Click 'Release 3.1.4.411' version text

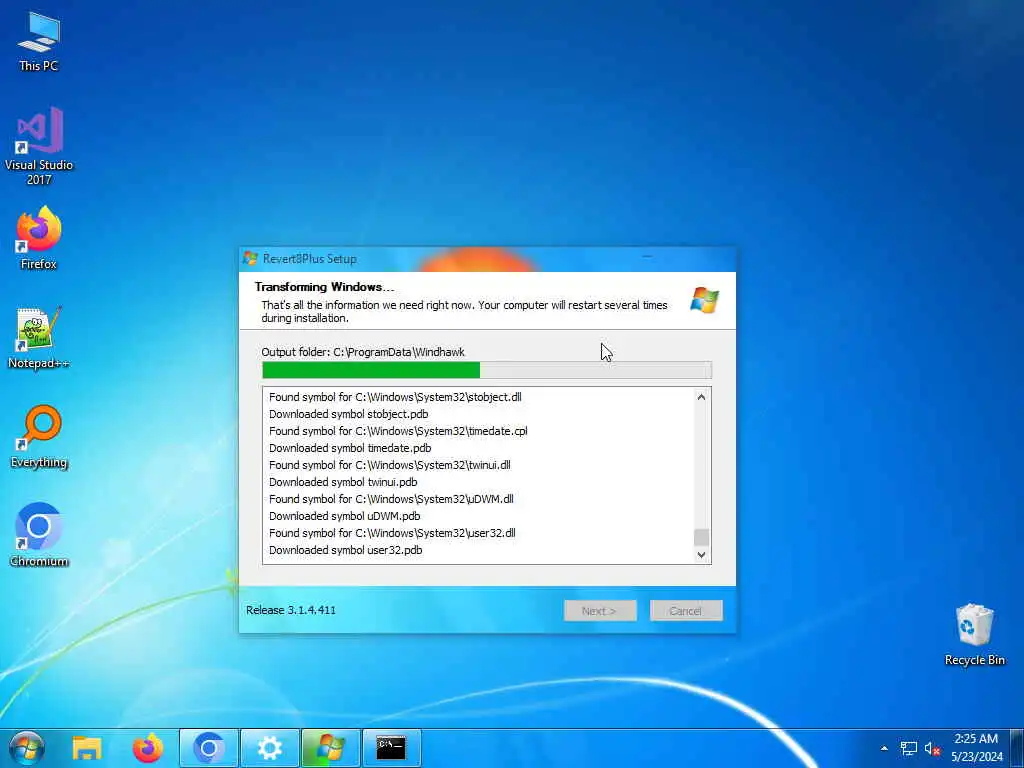tap(291, 610)
